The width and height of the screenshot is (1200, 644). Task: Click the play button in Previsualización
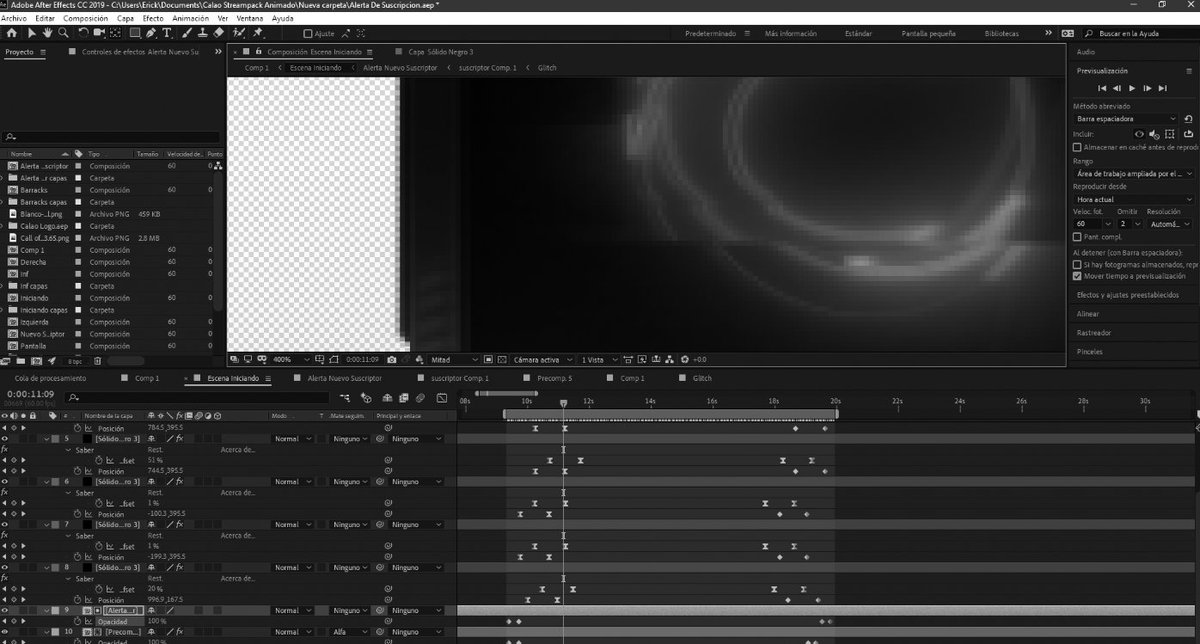(x=1133, y=88)
